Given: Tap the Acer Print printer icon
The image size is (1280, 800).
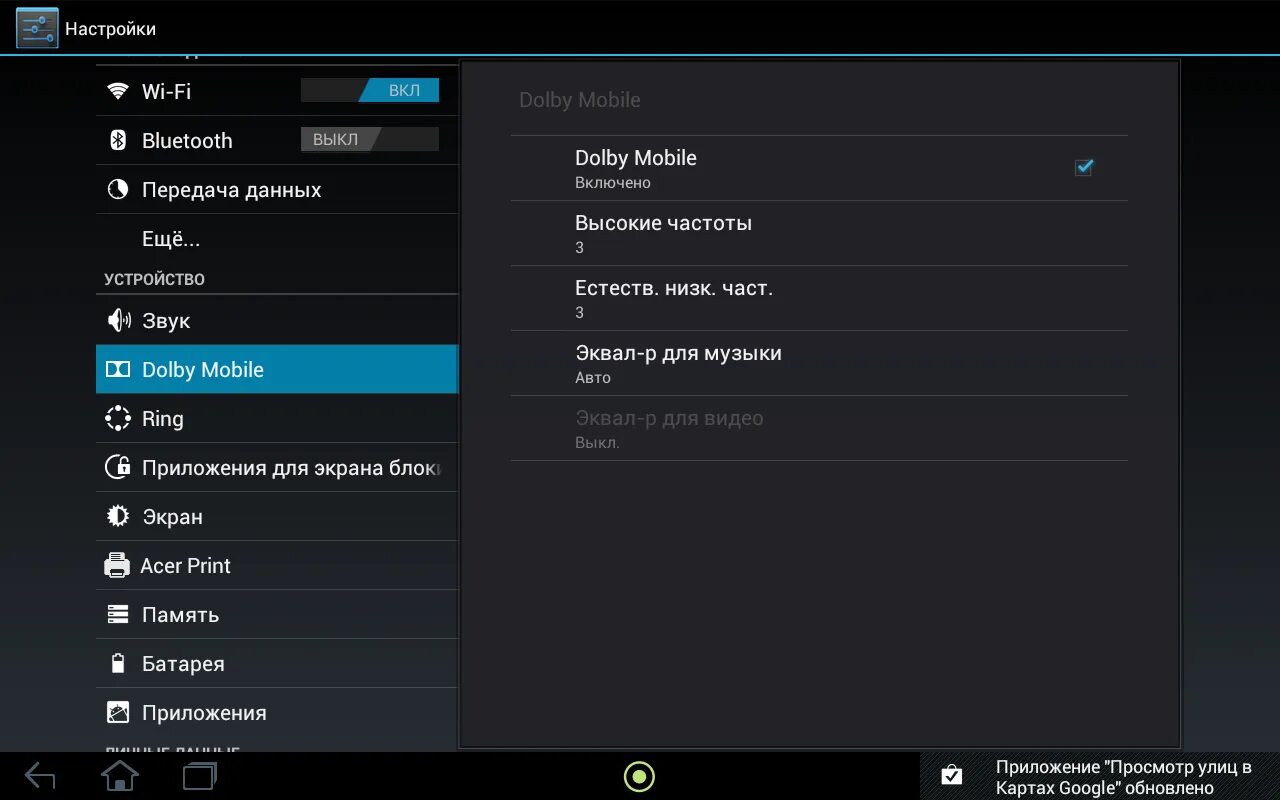Looking at the screenshot, I should (117, 565).
